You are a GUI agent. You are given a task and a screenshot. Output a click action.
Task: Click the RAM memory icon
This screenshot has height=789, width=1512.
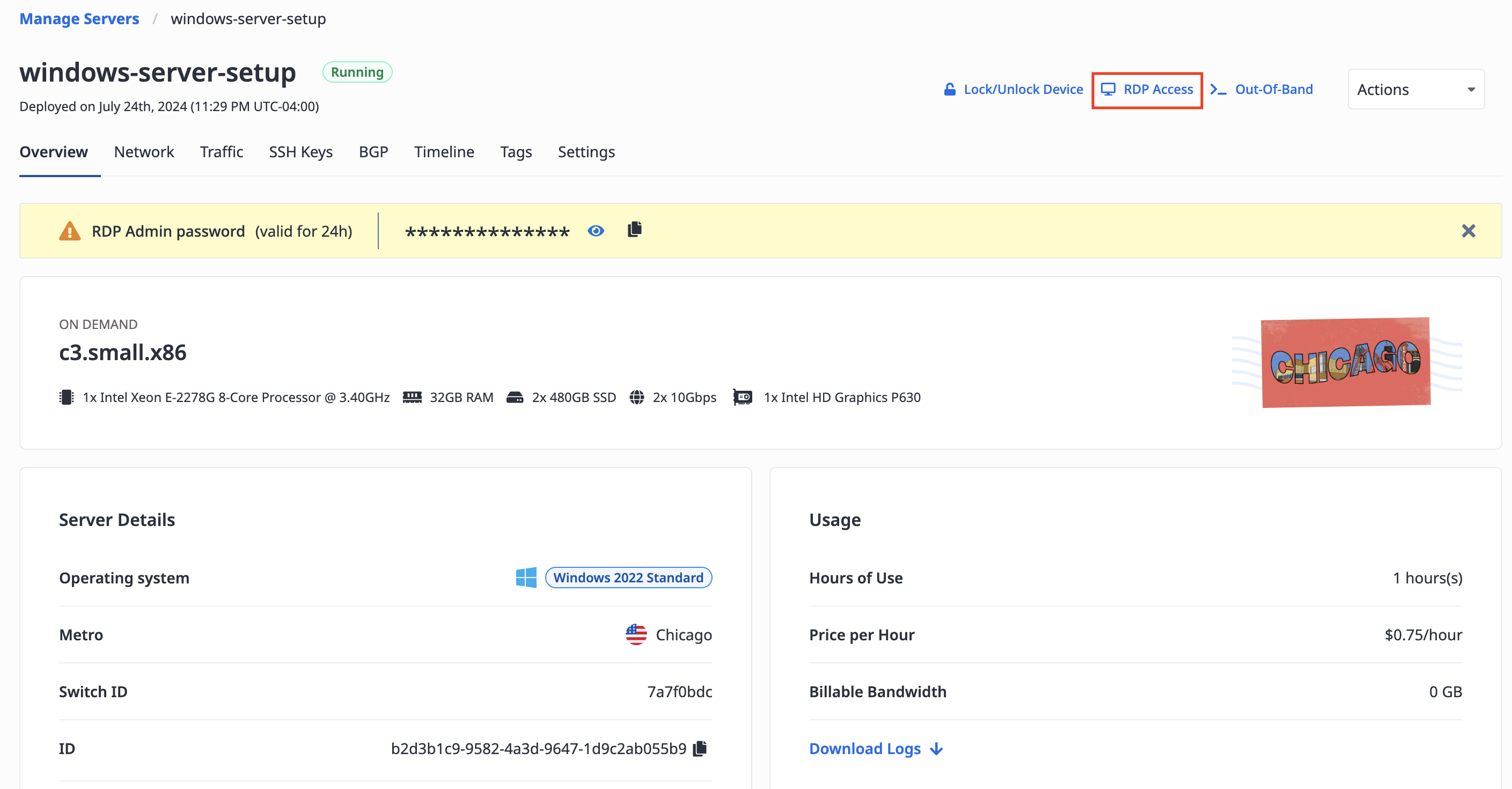412,397
